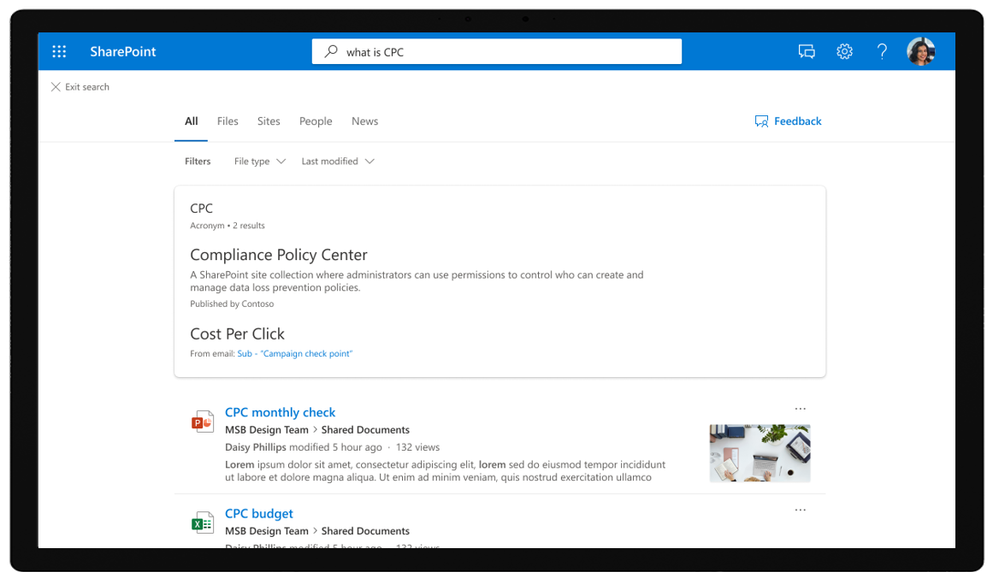Open the CPC monthly check preview thumbnail
The image size is (999, 572).
759,454
